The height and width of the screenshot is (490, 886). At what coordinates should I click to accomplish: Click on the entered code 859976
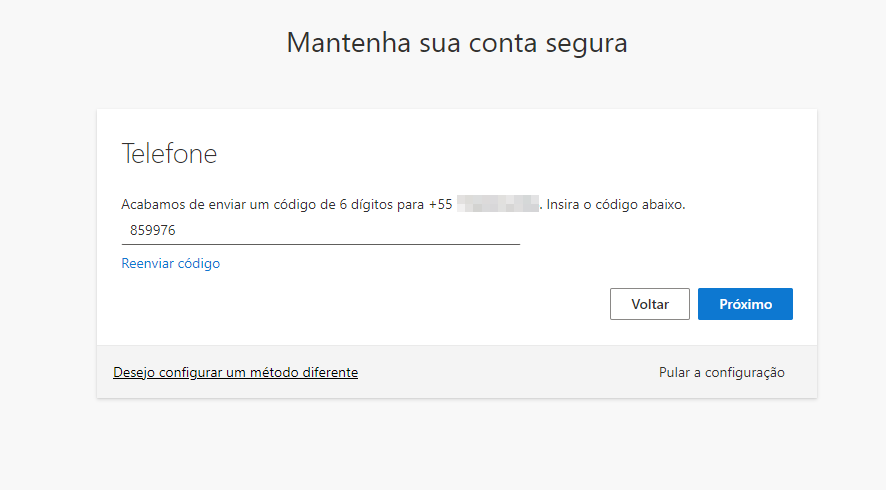(x=152, y=230)
